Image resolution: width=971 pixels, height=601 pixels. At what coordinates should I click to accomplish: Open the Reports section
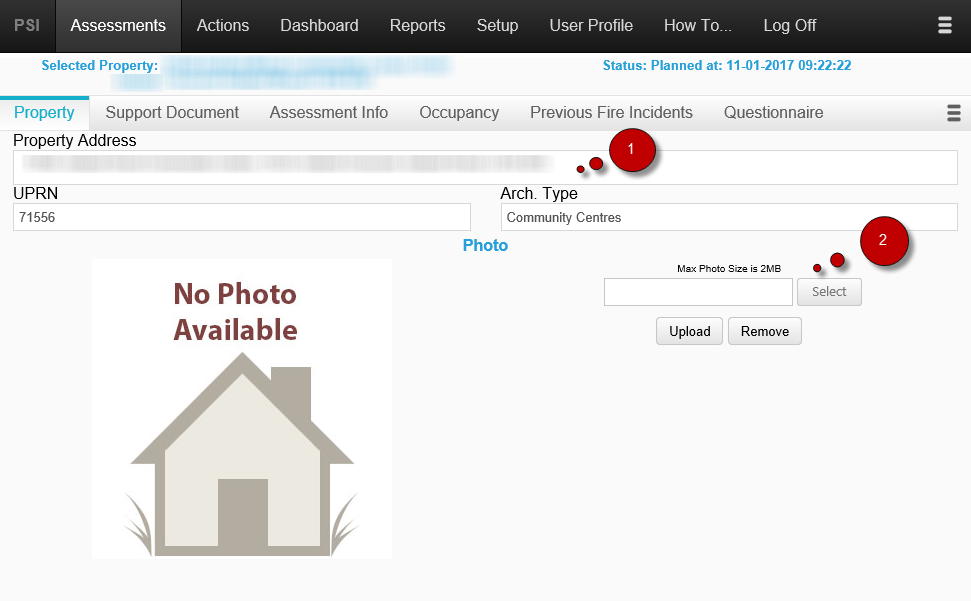pyautogui.click(x=417, y=25)
